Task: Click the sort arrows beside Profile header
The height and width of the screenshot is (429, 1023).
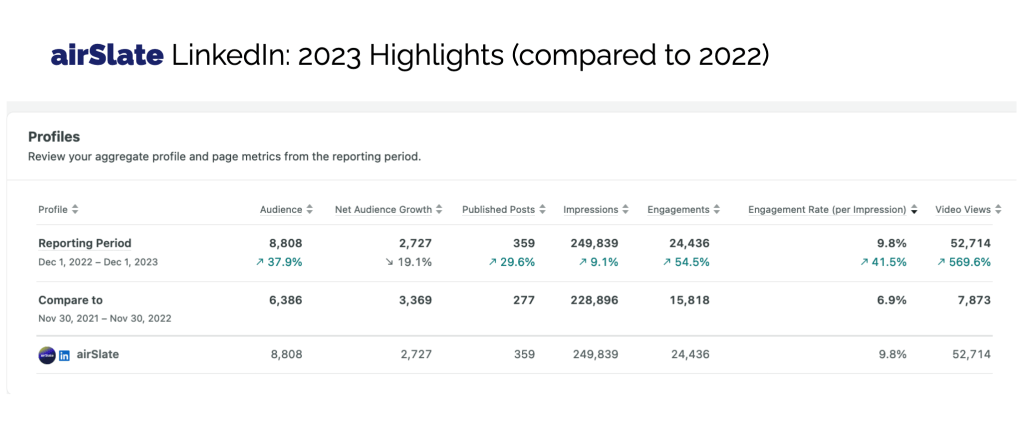Action: [x=75, y=210]
